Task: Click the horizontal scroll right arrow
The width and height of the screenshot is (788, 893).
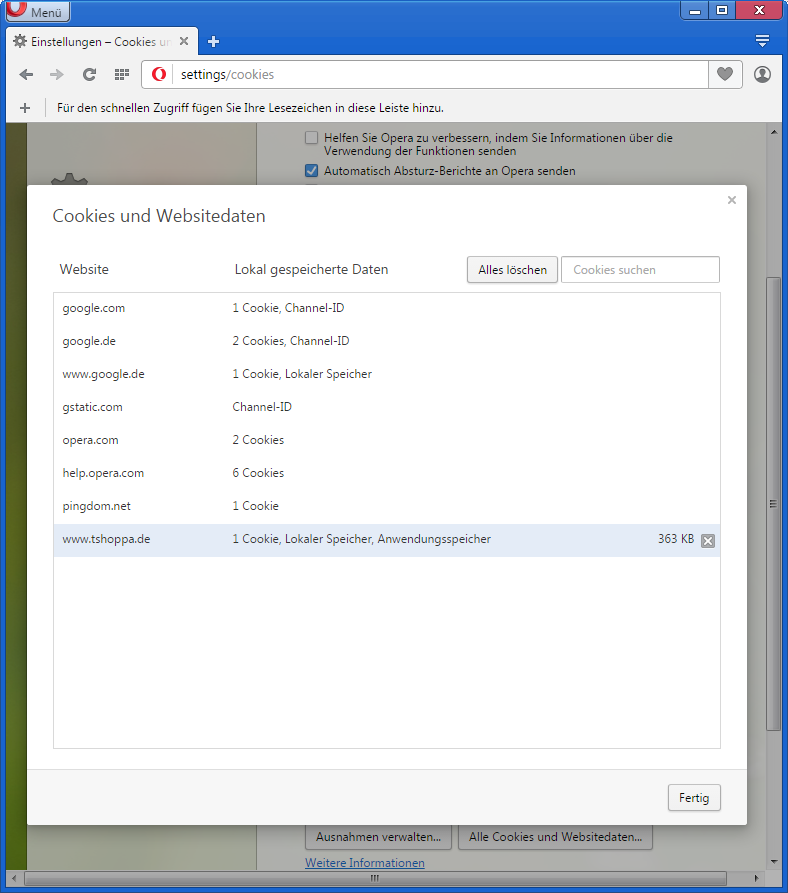Action: coord(756,878)
